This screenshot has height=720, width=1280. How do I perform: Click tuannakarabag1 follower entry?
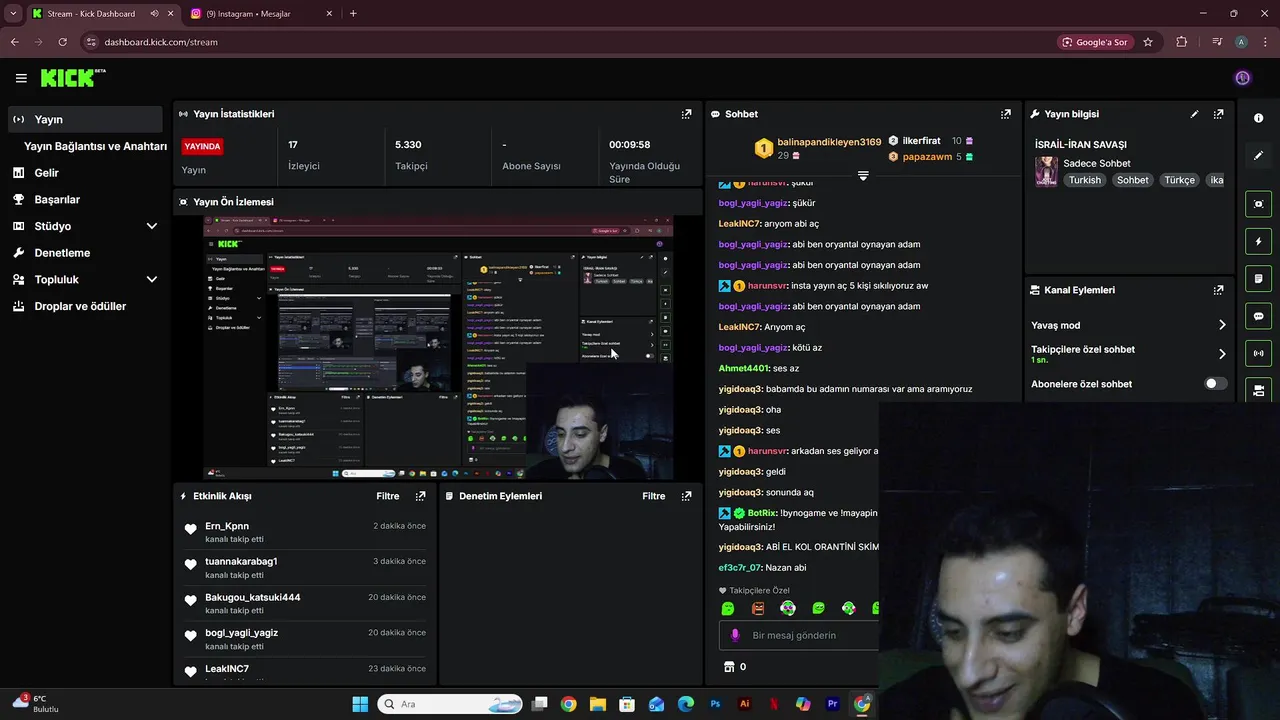pyautogui.click(x=241, y=561)
